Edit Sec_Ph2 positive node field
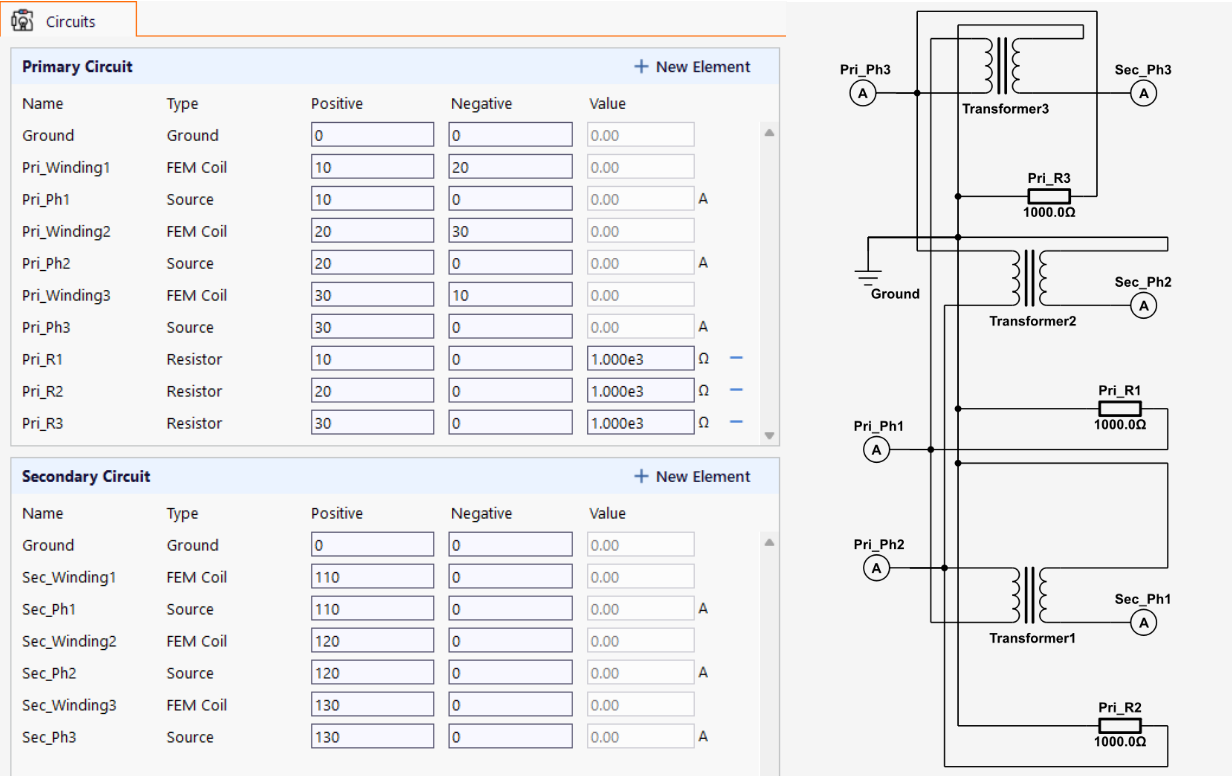The width and height of the screenshot is (1232, 776). [x=373, y=673]
